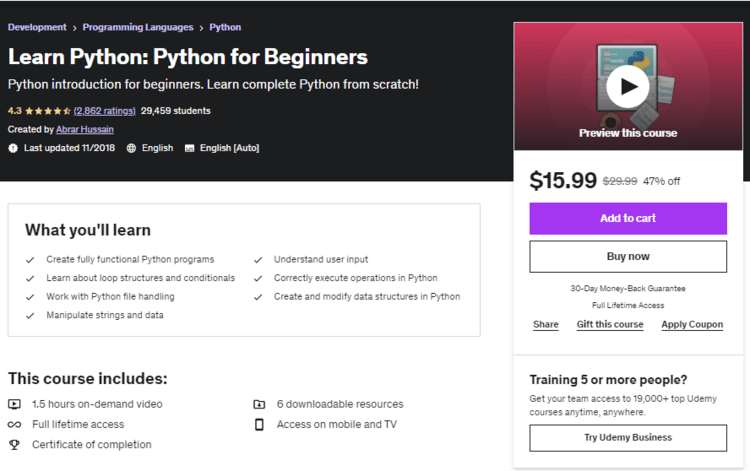Click 30-Day Money-Back Guarantee text
The width and height of the screenshot is (750, 471).
tap(628, 288)
